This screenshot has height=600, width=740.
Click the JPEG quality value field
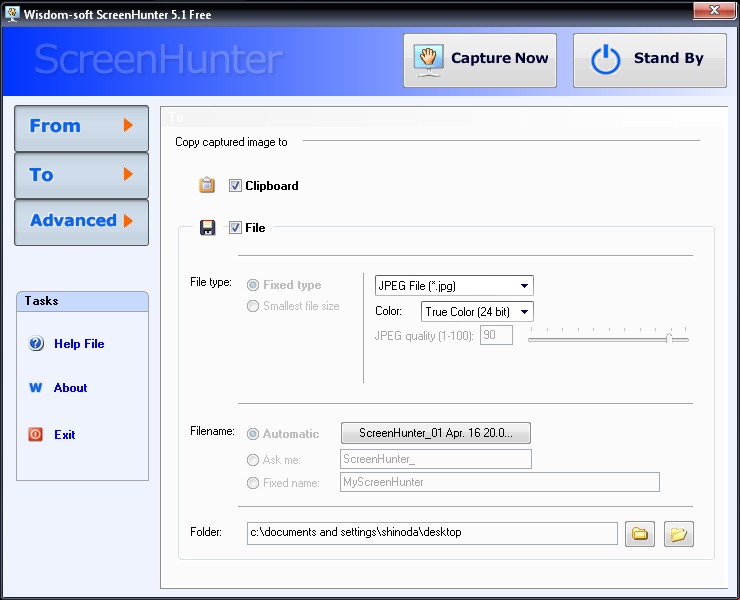[496, 335]
